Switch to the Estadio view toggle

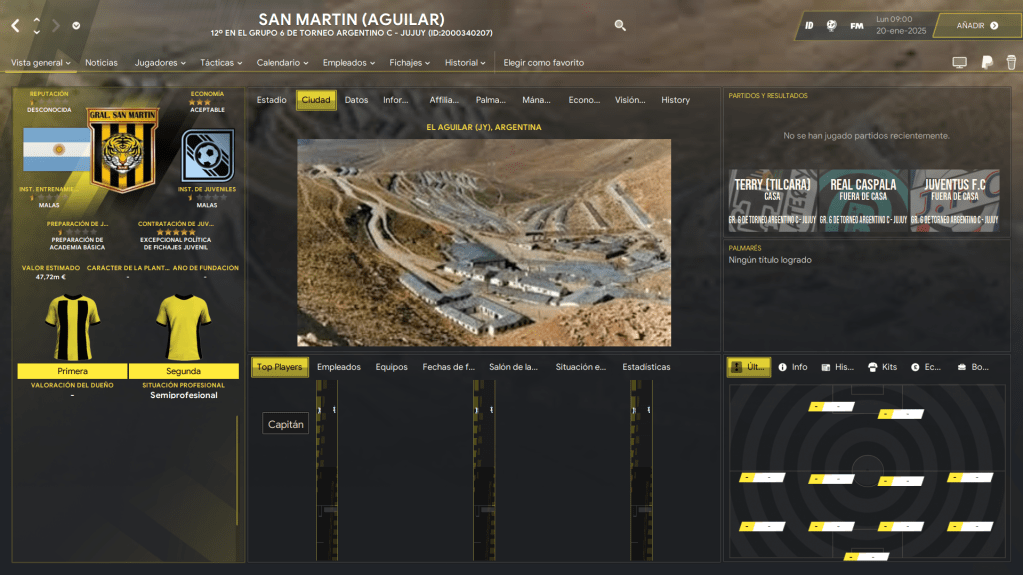point(271,100)
